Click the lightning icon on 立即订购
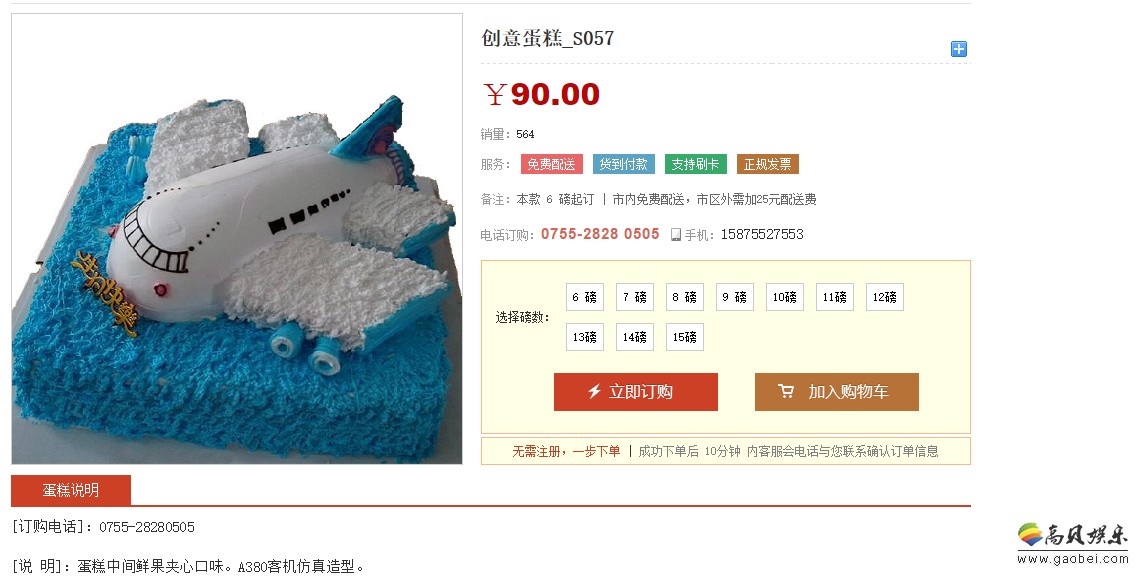Screen dimensions: 1144x582 [x=595, y=392]
